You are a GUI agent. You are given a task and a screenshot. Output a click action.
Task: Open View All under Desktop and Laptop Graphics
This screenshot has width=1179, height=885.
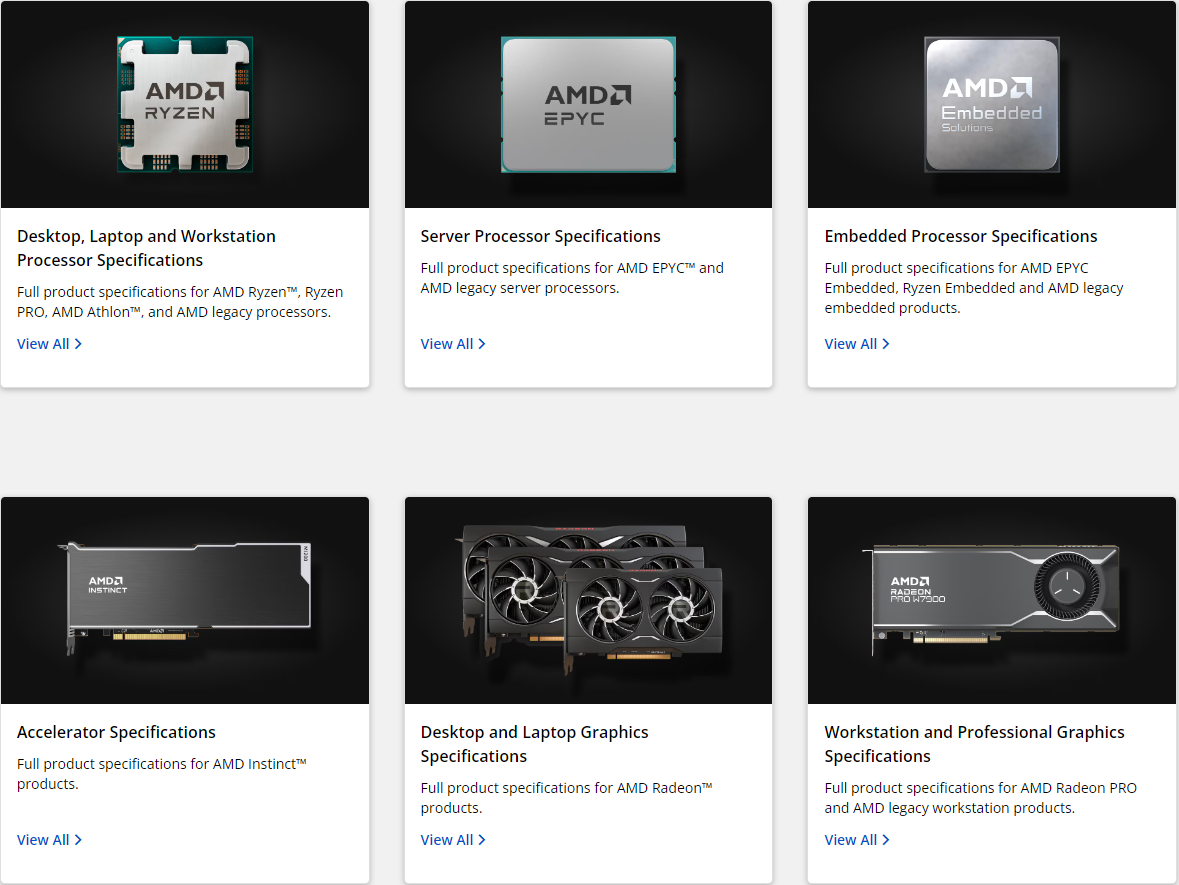tap(453, 840)
